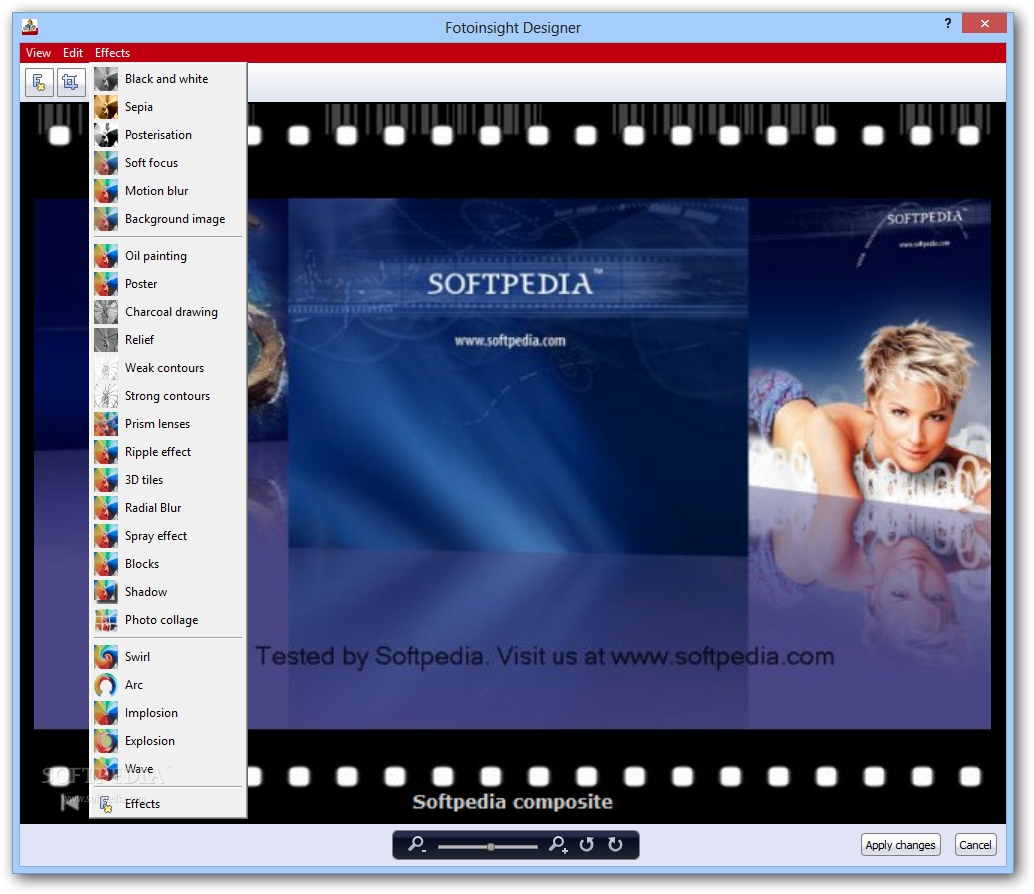Select Oil painting menu entry

[168, 256]
